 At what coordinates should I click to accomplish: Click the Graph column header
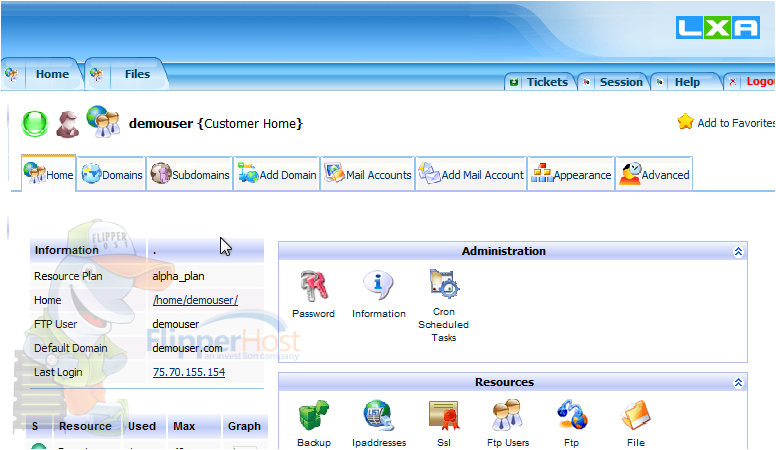click(244, 426)
